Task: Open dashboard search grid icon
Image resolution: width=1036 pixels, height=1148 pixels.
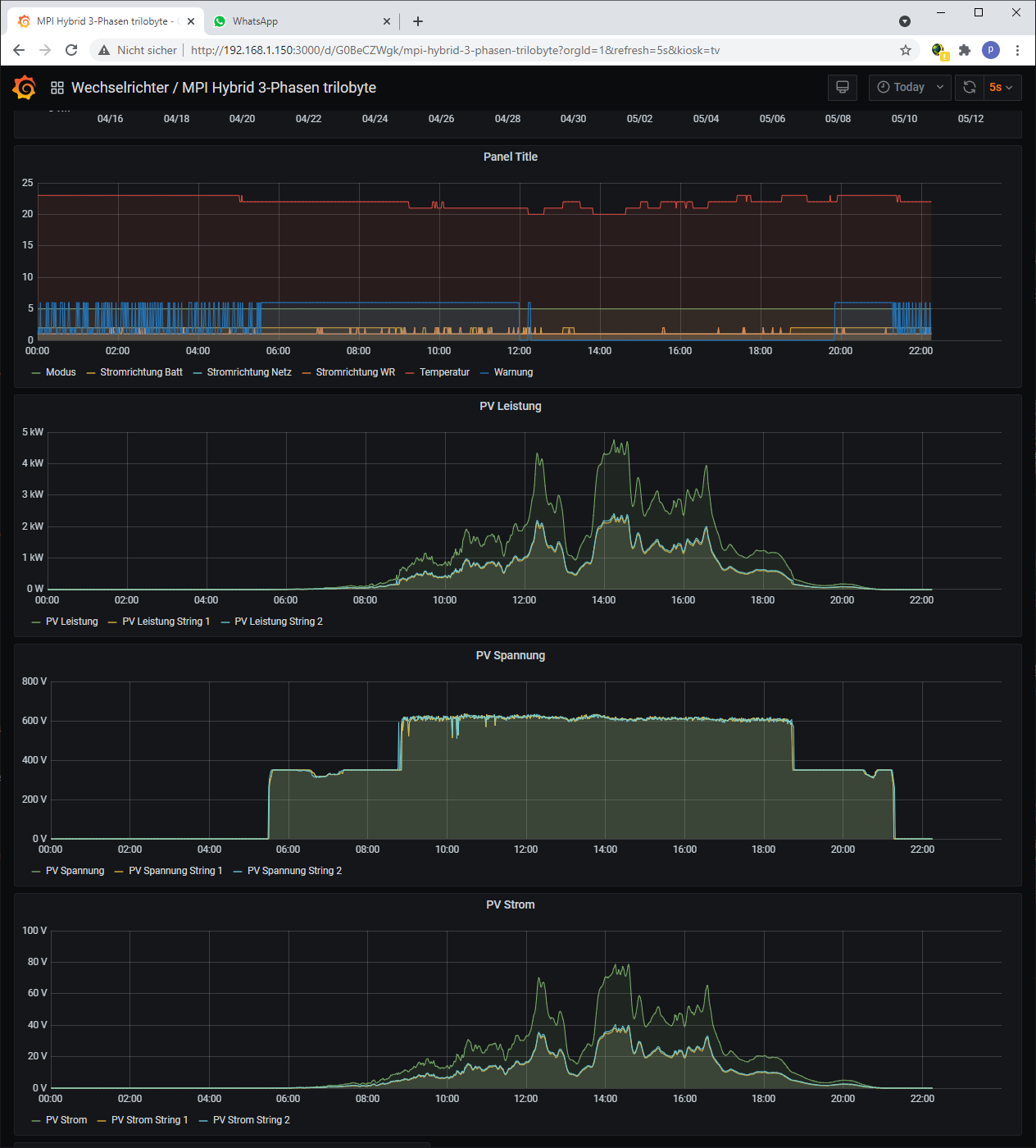Action: click(x=57, y=88)
